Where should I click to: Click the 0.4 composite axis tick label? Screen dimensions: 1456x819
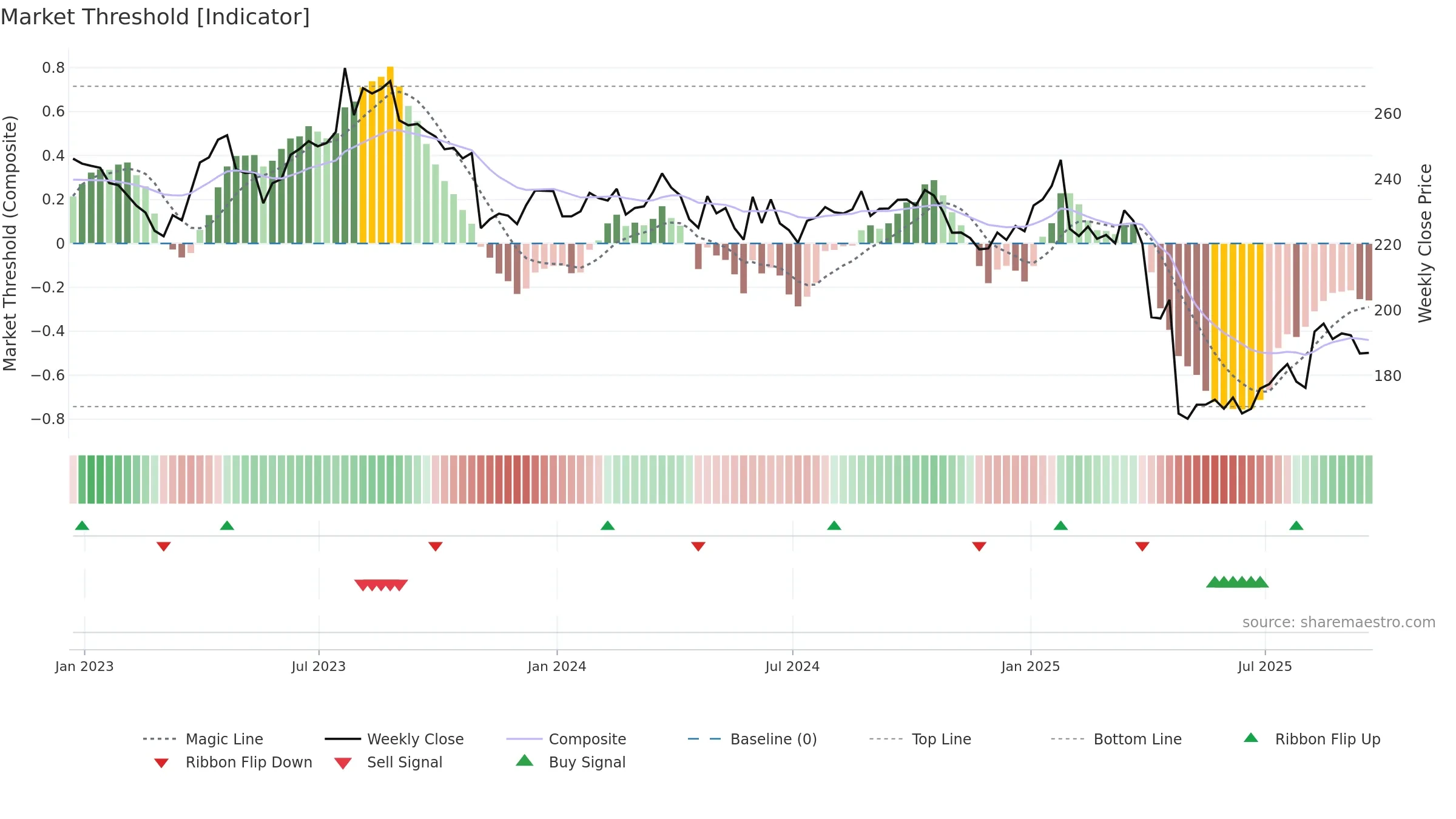pyautogui.click(x=53, y=156)
